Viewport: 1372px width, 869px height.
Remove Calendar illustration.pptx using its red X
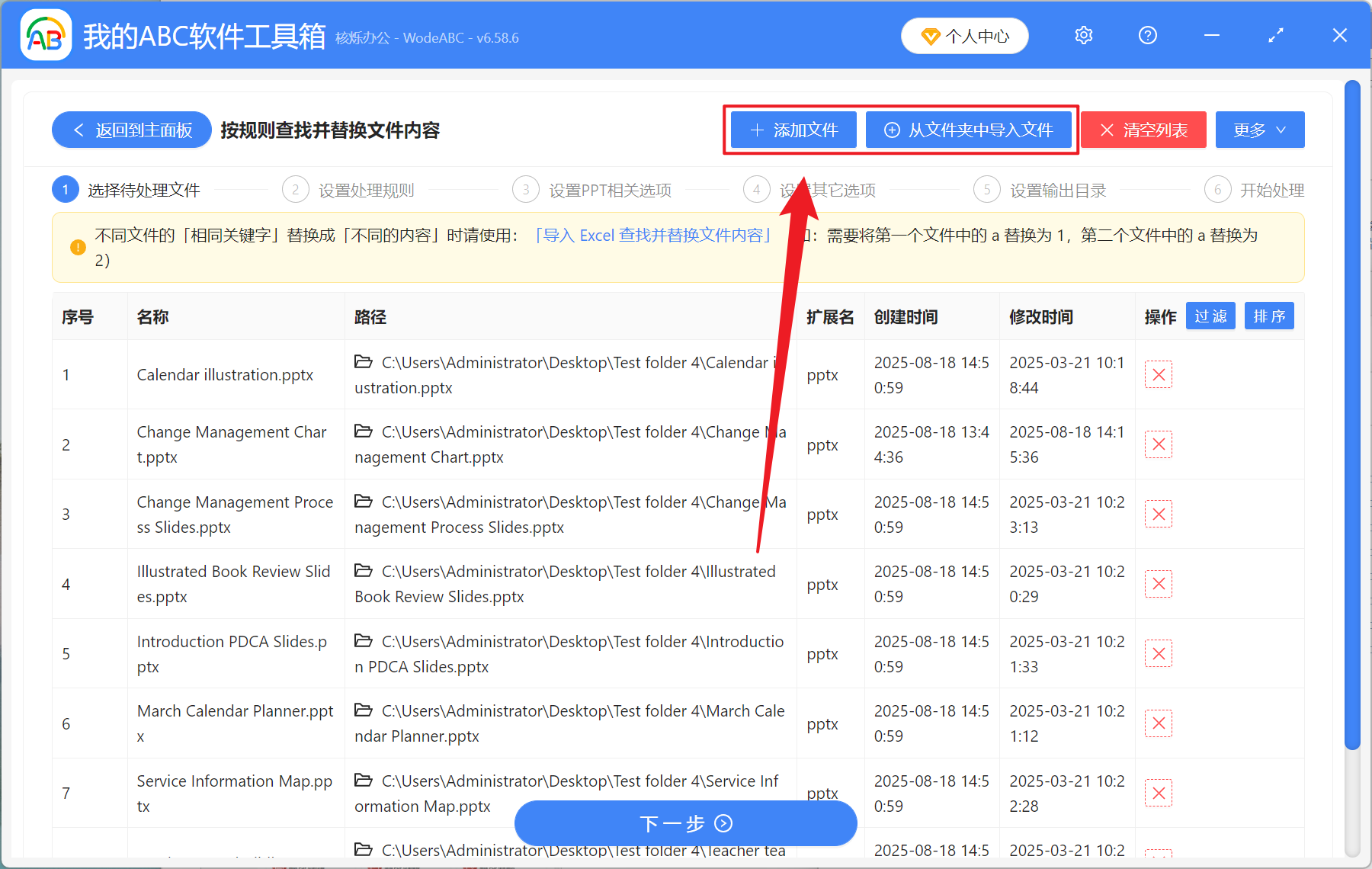(x=1158, y=374)
